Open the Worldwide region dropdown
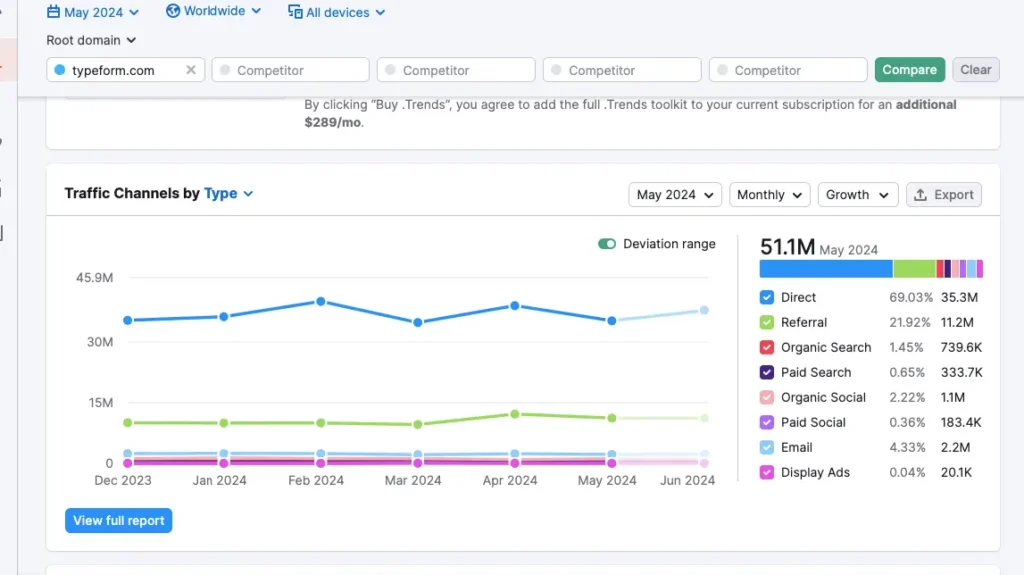This screenshot has width=1024, height=575. click(x=214, y=11)
